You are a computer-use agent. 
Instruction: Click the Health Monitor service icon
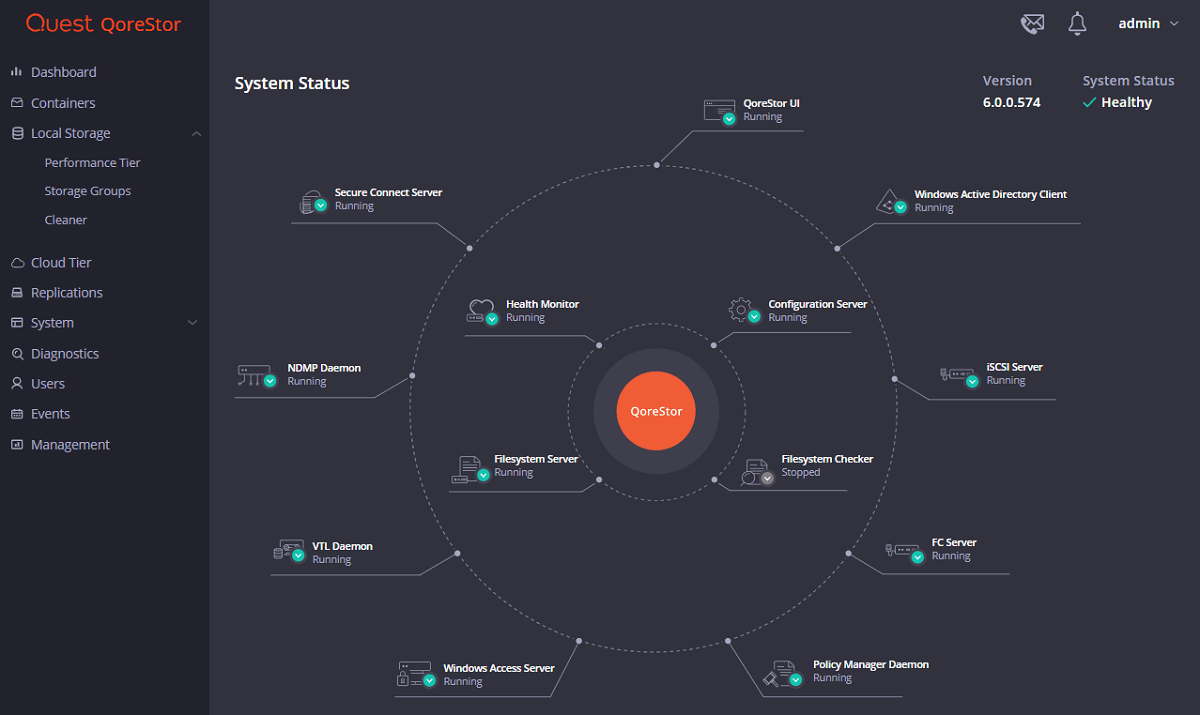pyautogui.click(x=481, y=310)
